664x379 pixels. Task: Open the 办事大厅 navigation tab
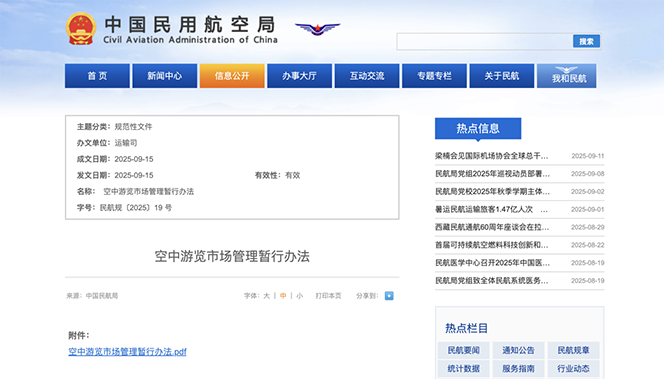[x=299, y=76]
